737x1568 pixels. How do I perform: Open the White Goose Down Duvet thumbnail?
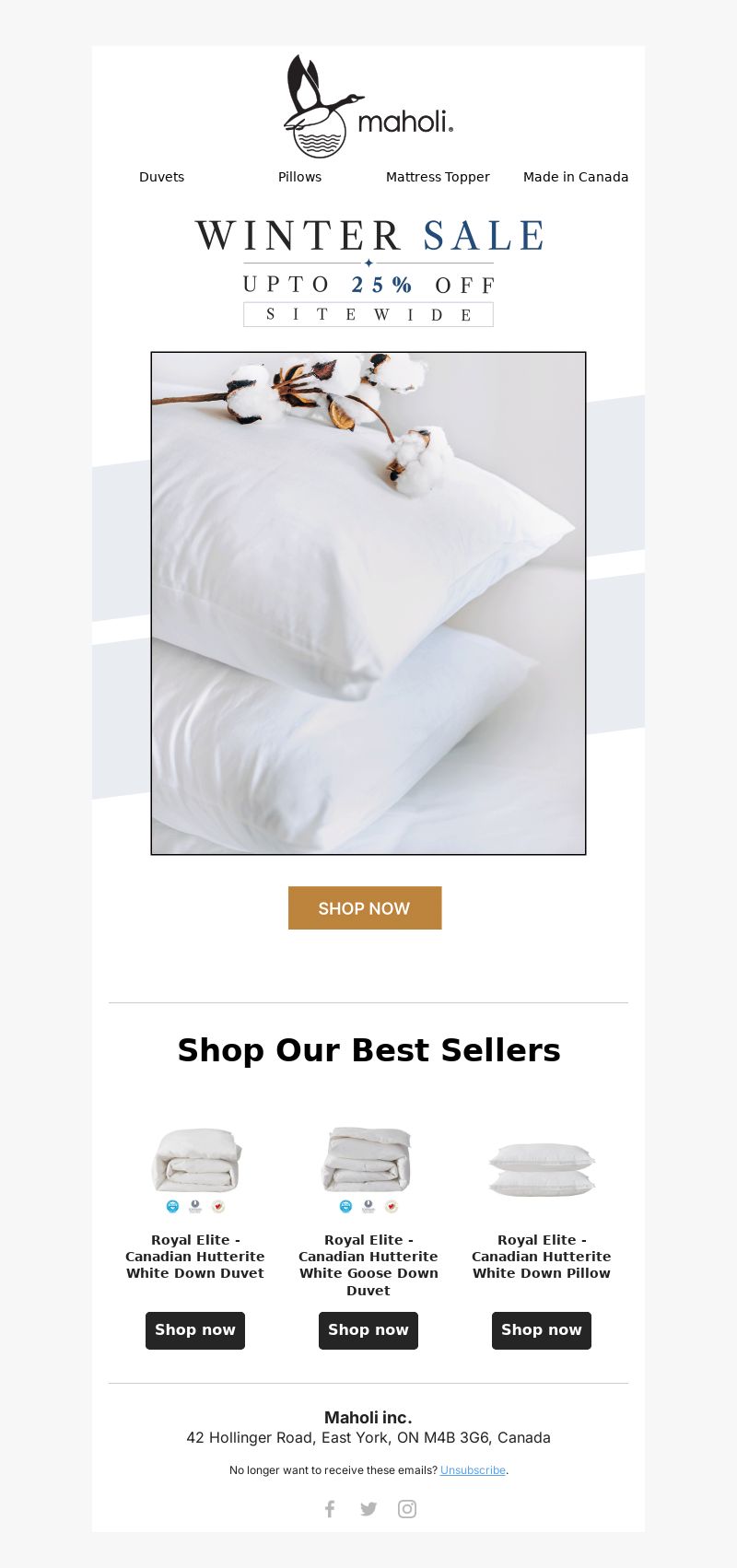point(368,1170)
